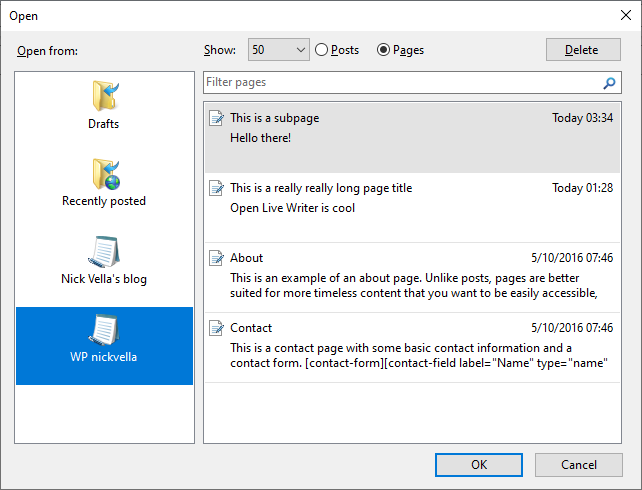Click the About page description excerpt
Screen dimensions: 642x490
[x=414, y=285]
